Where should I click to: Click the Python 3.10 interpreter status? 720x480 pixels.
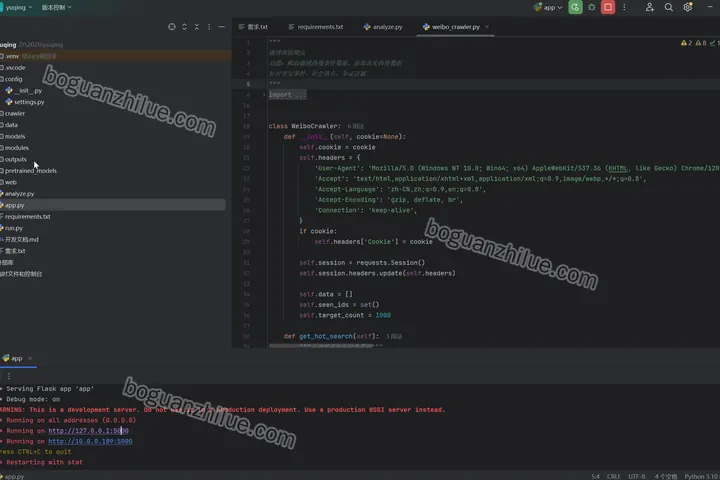click(x=701, y=476)
